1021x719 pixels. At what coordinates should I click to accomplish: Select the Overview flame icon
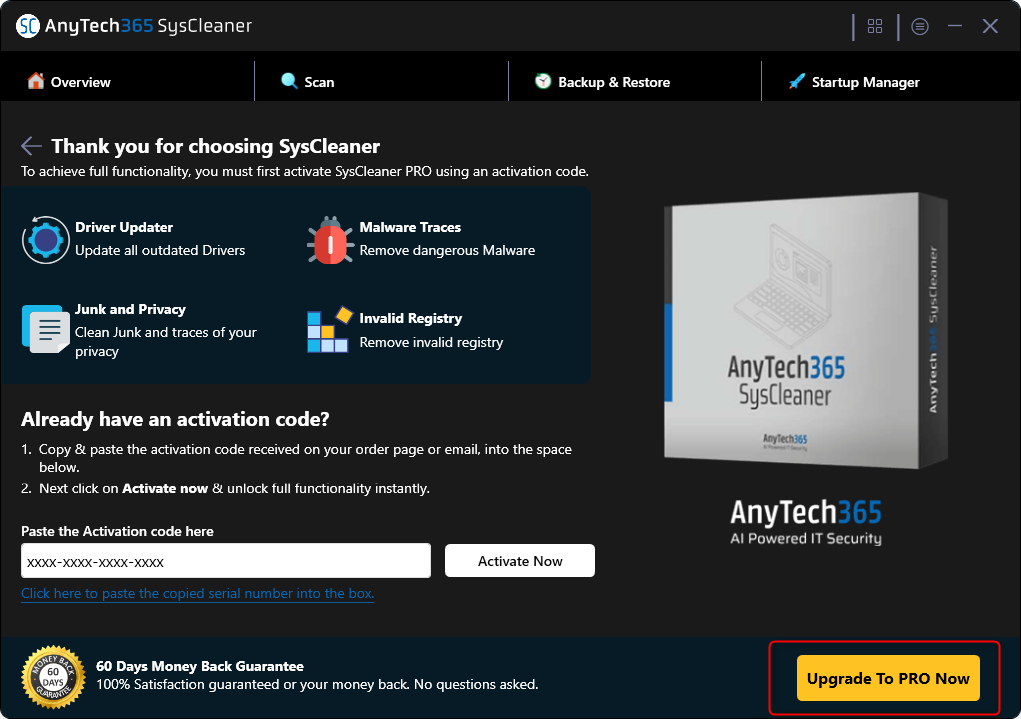[37, 82]
